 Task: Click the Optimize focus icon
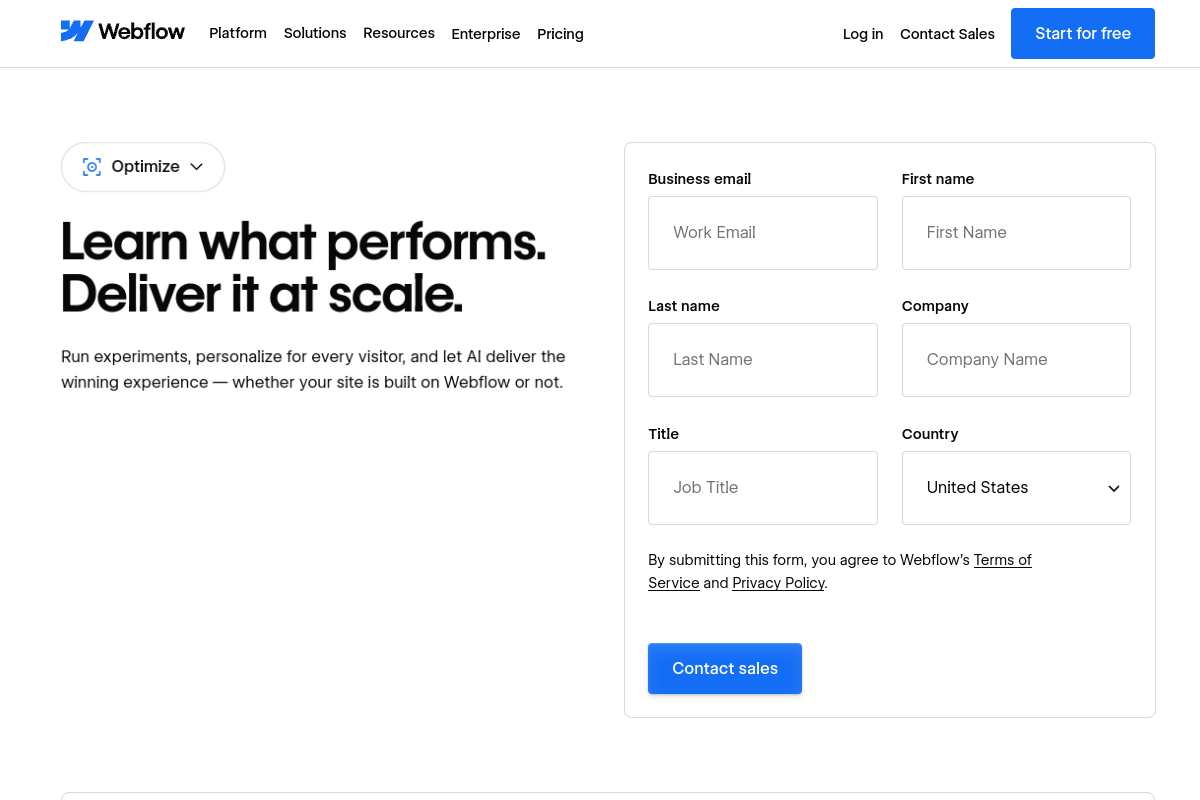coord(92,167)
